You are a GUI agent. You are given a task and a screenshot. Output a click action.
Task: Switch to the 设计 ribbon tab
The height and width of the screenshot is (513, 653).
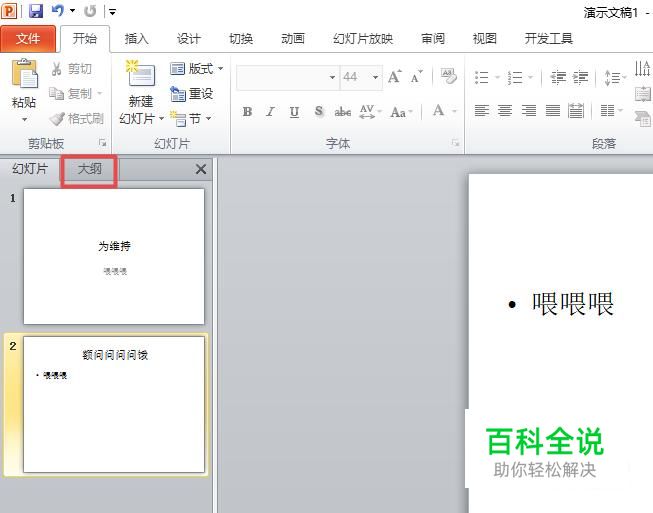click(x=189, y=39)
